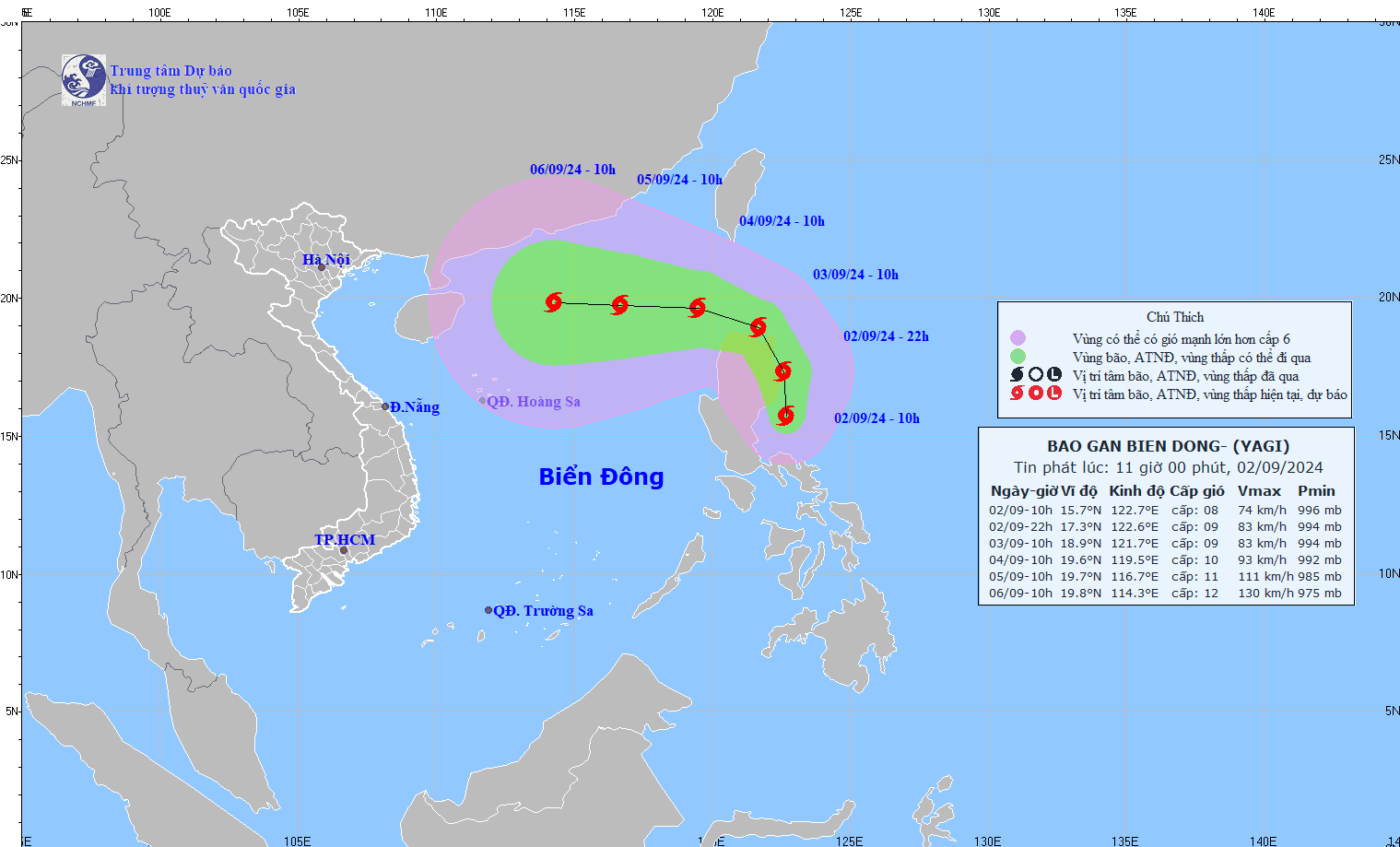This screenshot has width=1400, height=847.
Task: Click the TP.HCM city marker dot
Action: click(344, 551)
